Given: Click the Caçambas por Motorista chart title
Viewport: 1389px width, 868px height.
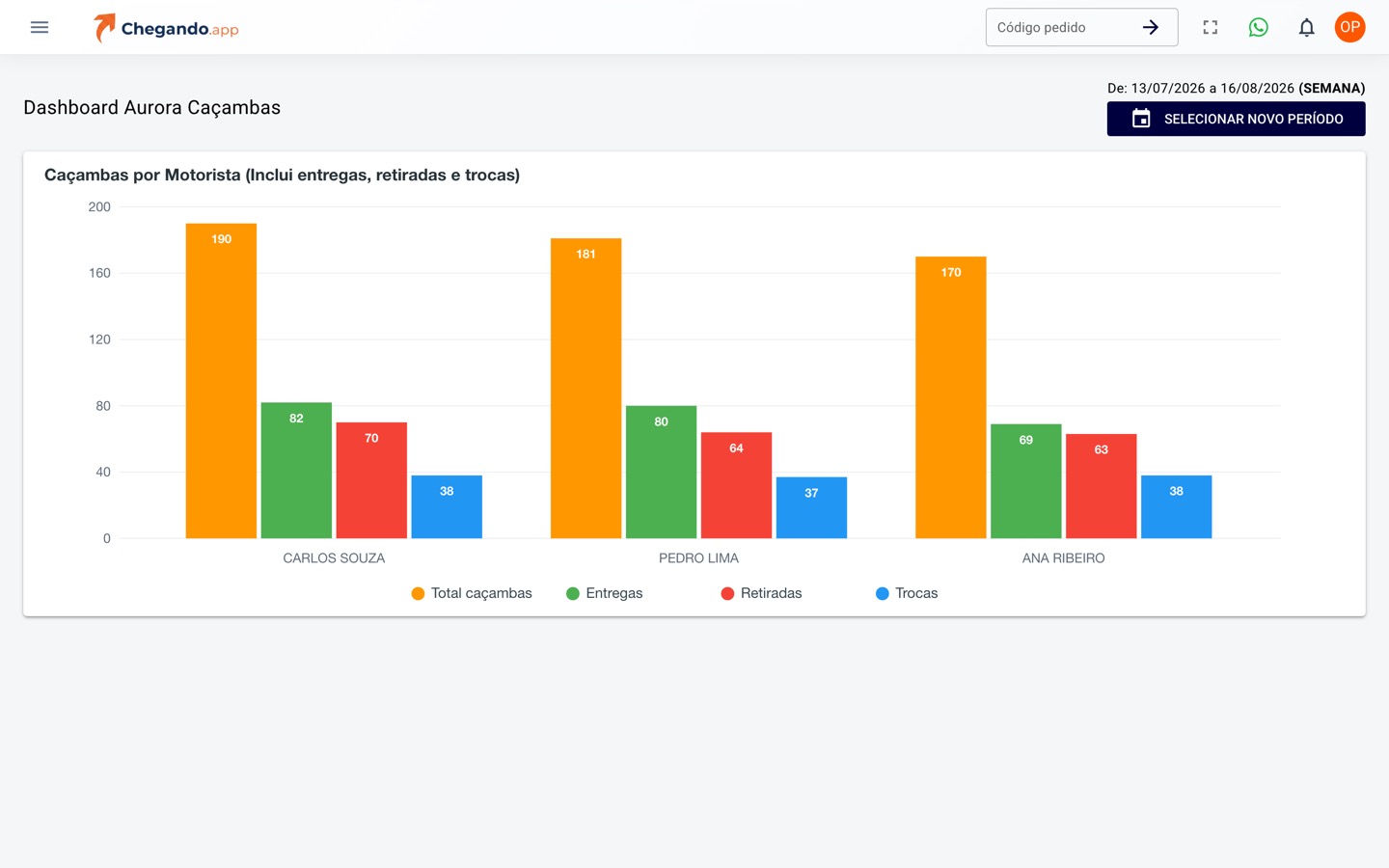Looking at the screenshot, I should click(x=282, y=175).
